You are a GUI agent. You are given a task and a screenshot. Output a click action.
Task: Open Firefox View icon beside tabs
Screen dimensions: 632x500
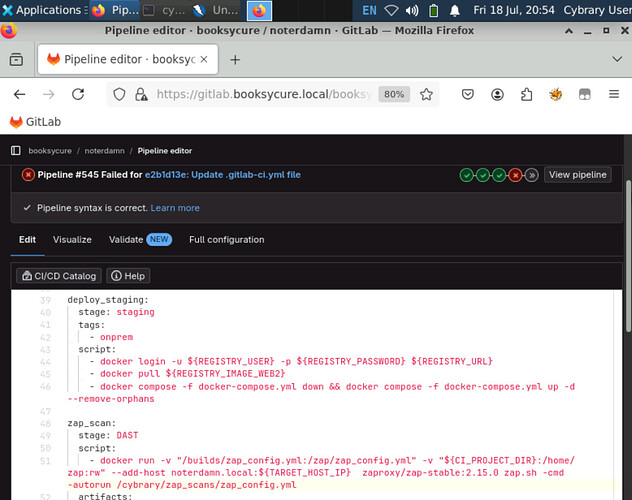16,60
